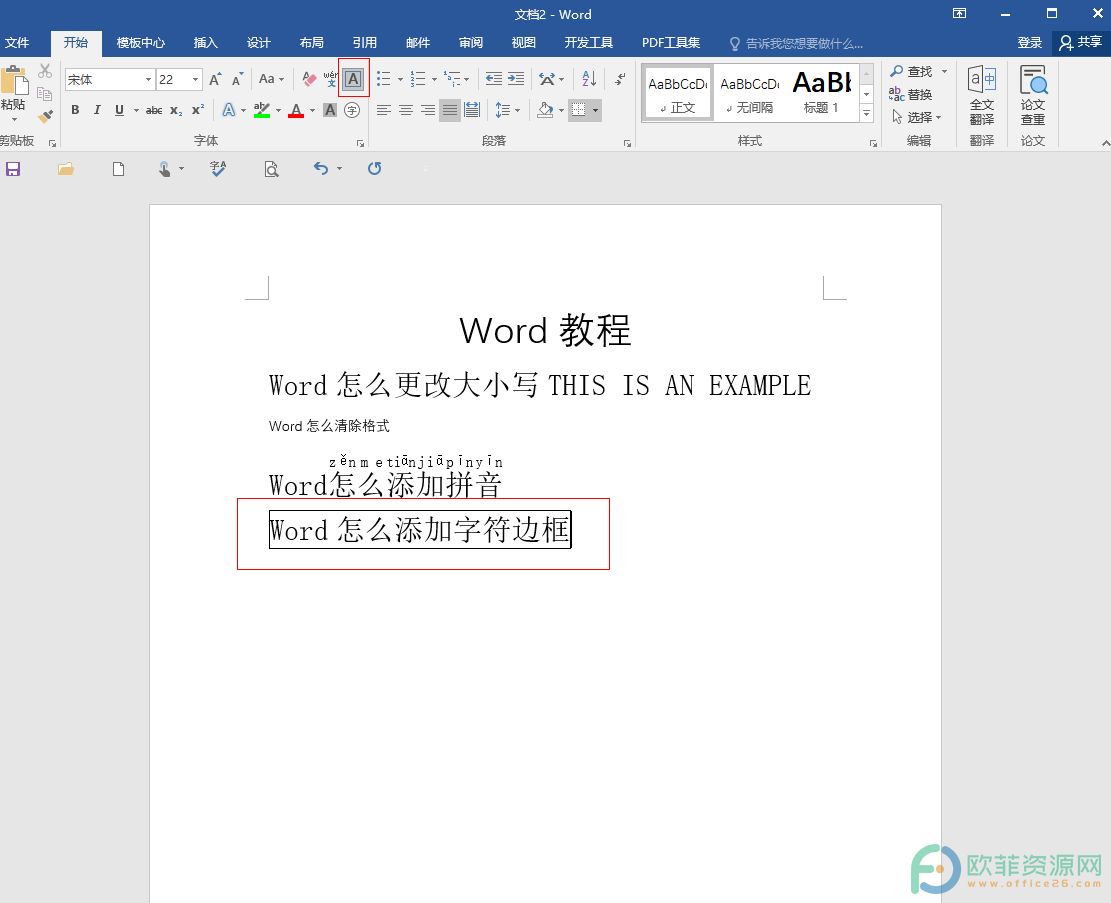
Task: Center align the text
Action: tap(406, 110)
